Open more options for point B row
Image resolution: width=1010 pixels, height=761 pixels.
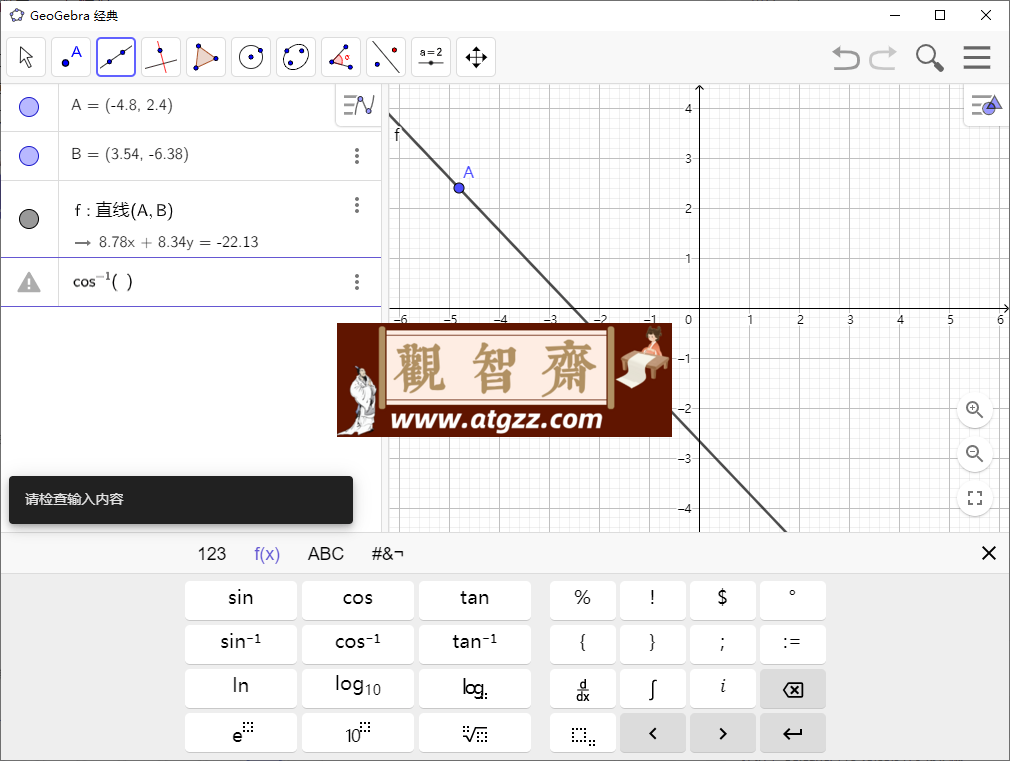(357, 156)
